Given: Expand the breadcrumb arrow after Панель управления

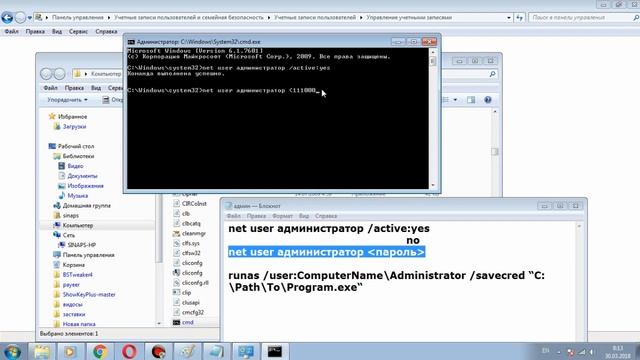Looking at the screenshot, I should point(109,18).
